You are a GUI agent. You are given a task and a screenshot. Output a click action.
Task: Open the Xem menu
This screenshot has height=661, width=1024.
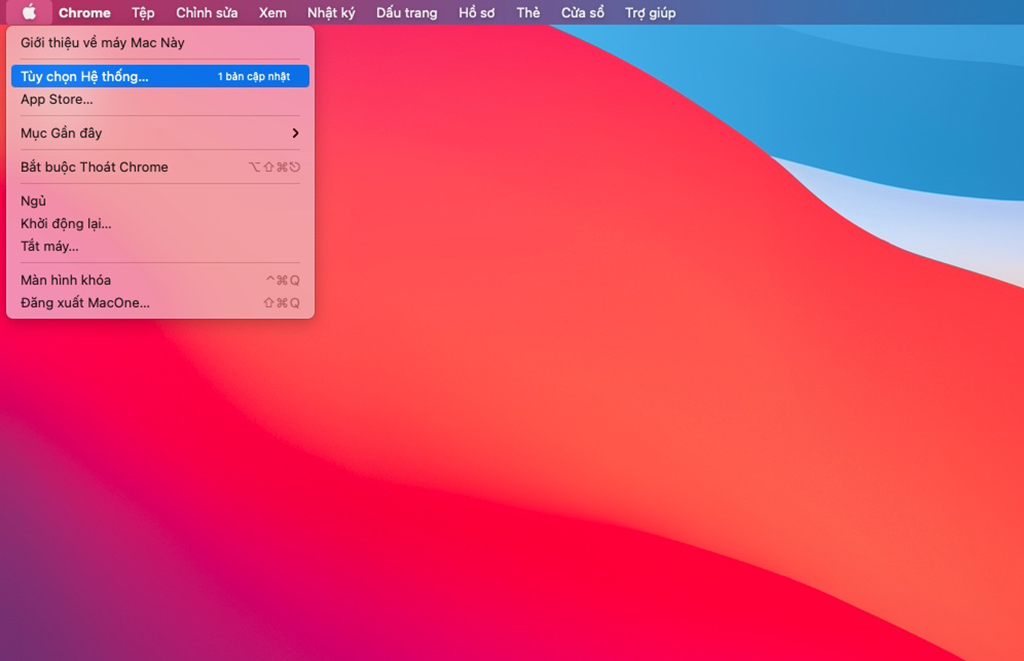click(x=272, y=12)
